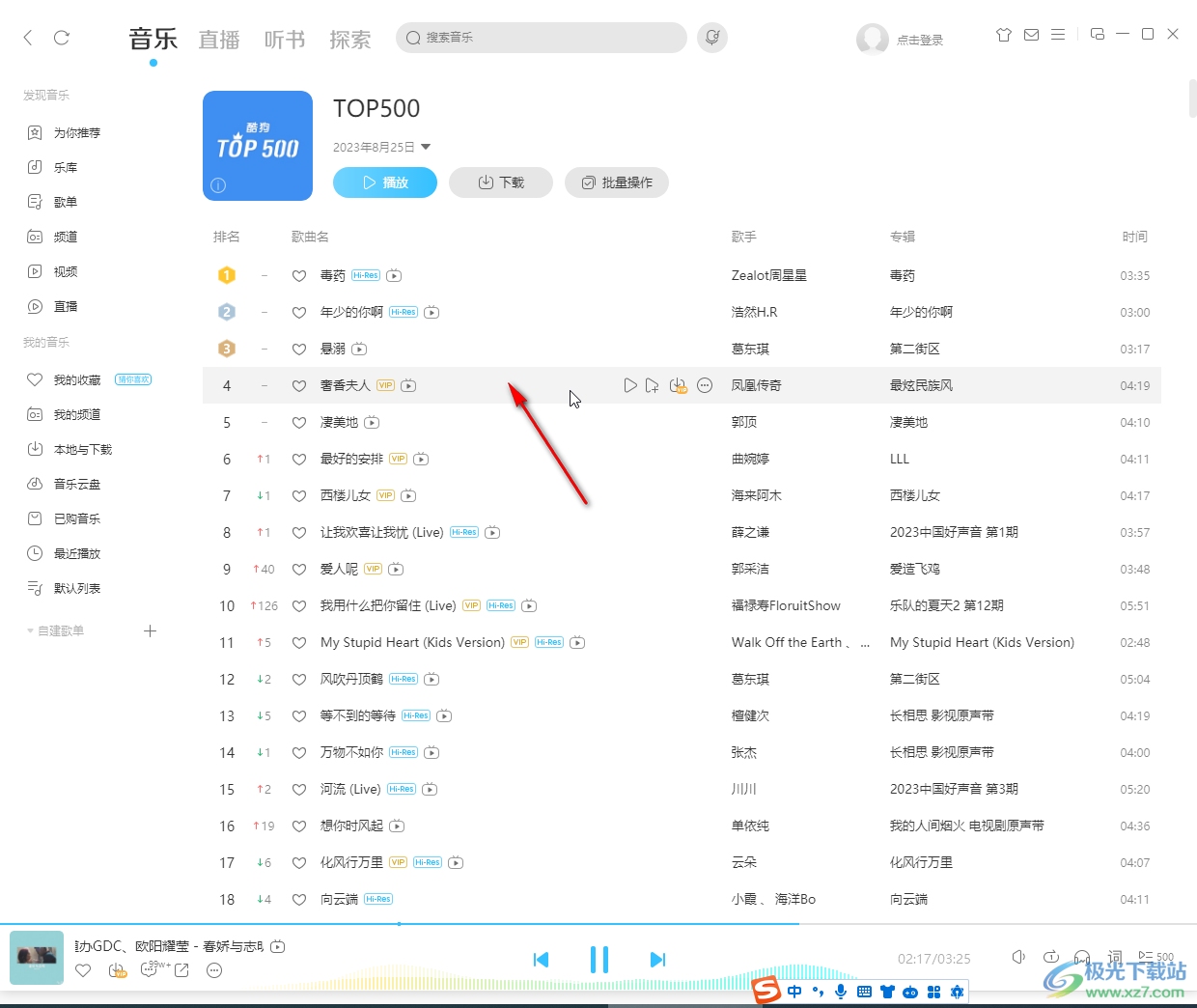
Task: Change the playback loop mode icon
Action: point(1051,957)
